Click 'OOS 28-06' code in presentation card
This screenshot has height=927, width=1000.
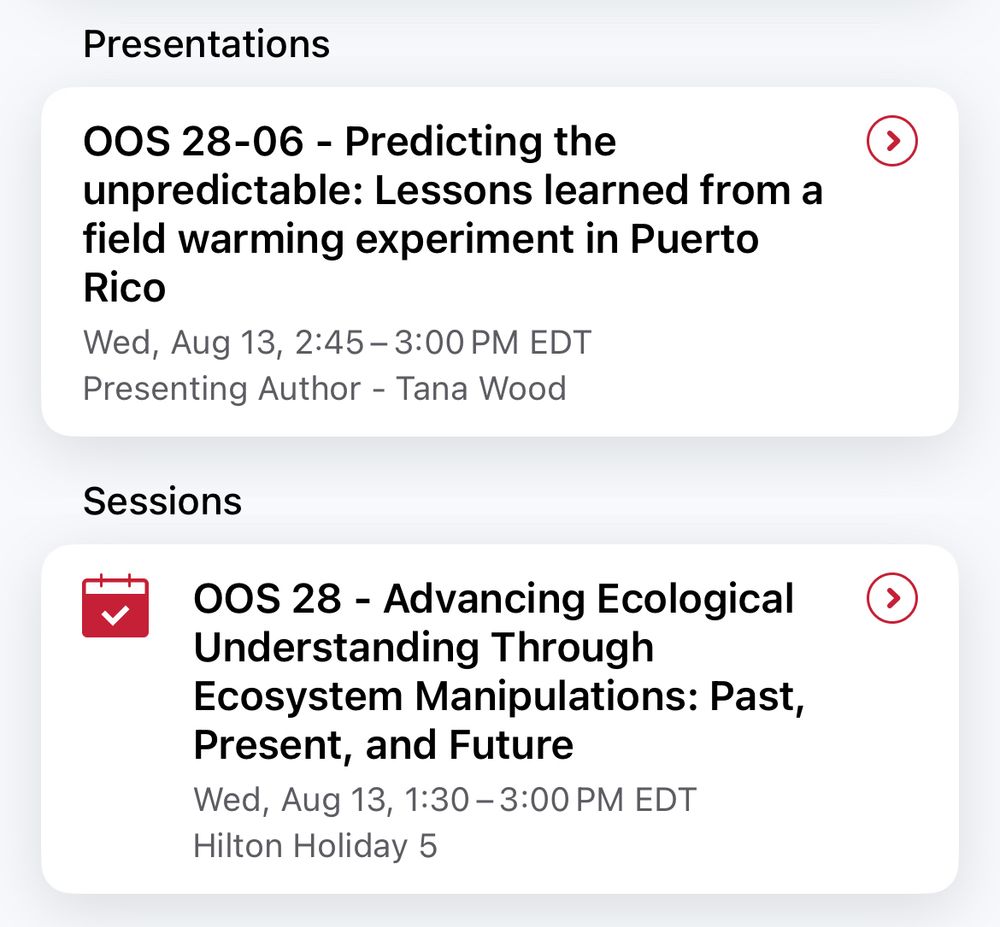[193, 141]
